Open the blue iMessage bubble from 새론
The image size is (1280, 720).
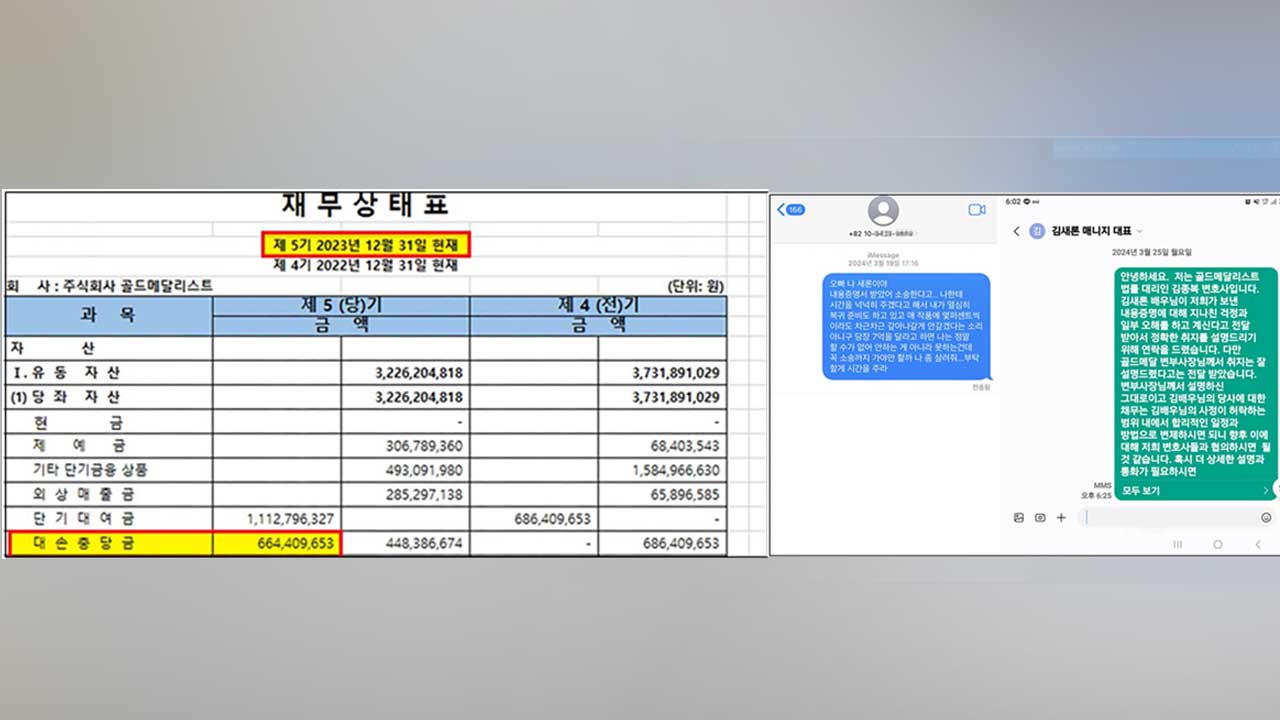point(906,327)
